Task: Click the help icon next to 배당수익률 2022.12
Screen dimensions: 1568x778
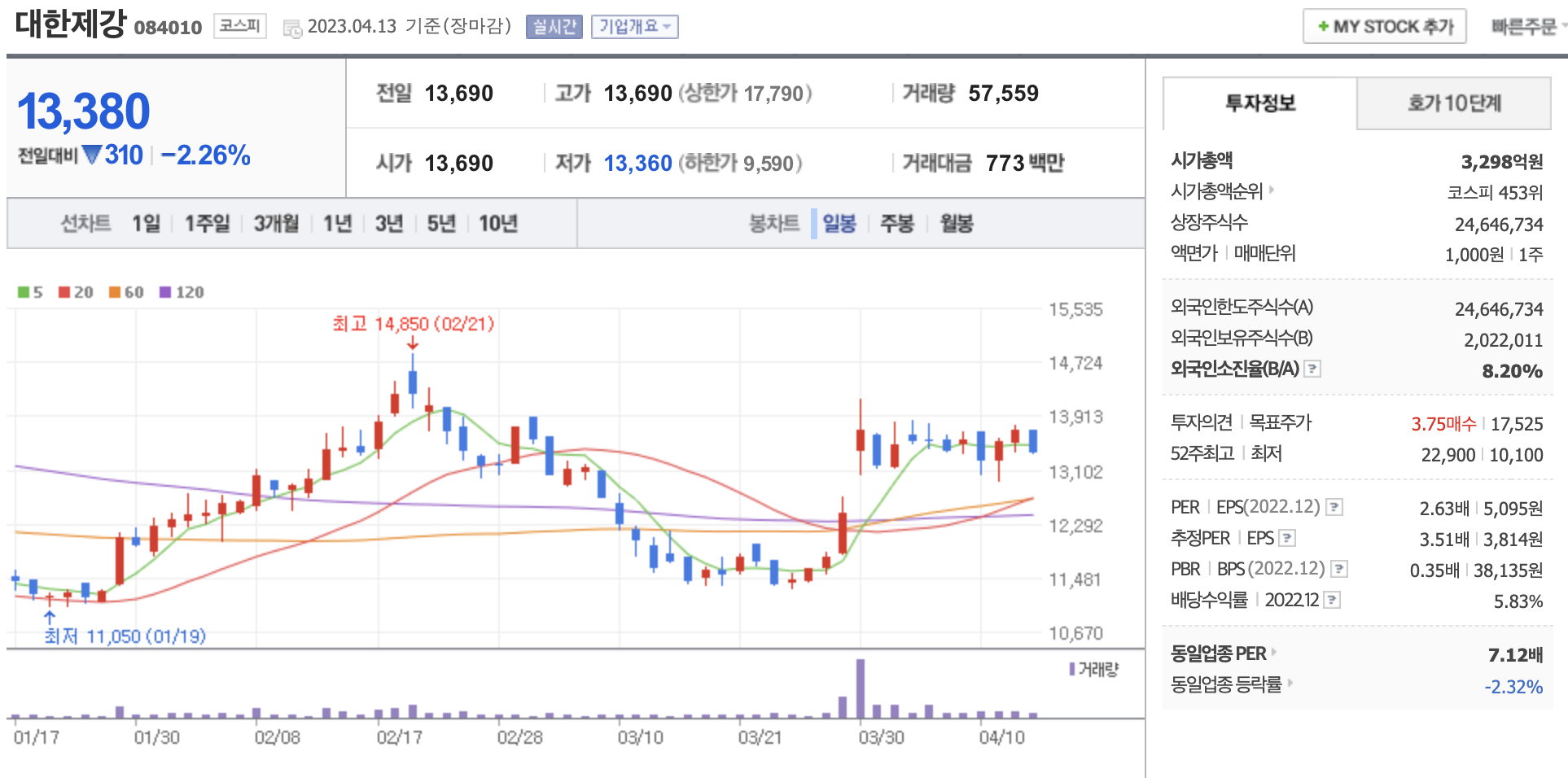Action: click(1332, 601)
